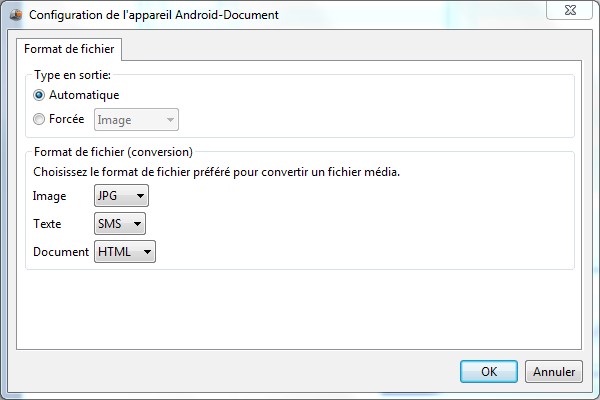Enable the Forcée radio button
Viewport: 600px width, 400px height.
pyautogui.click(x=39, y=120)
